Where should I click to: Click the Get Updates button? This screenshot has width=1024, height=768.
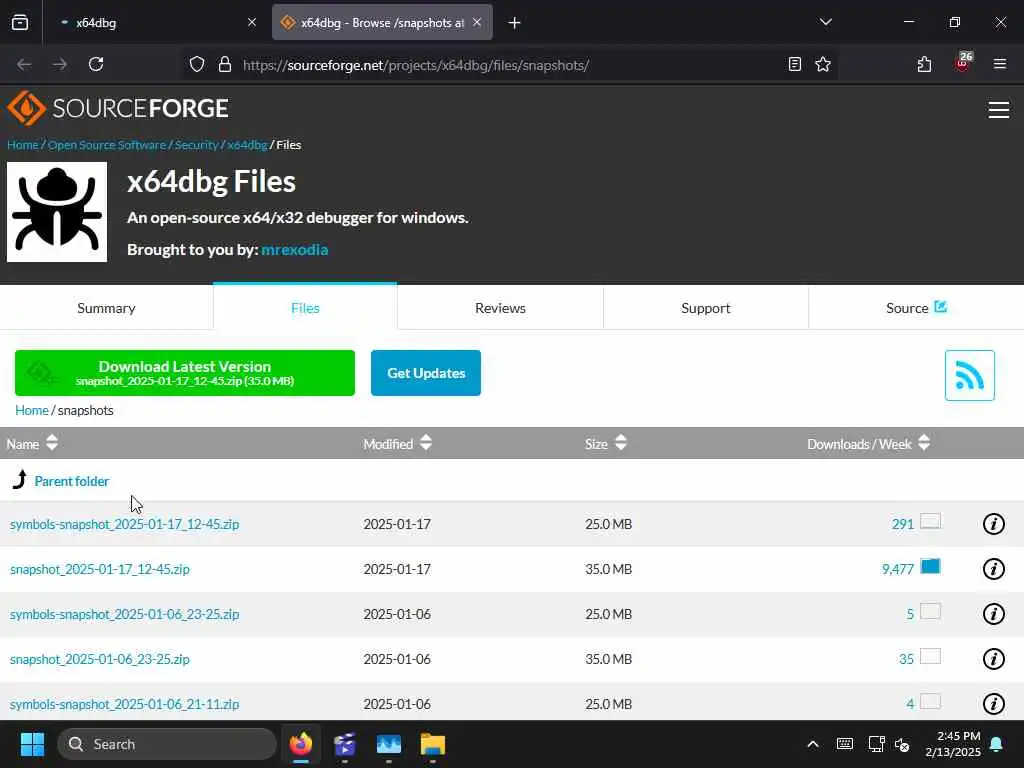point(426,373)
